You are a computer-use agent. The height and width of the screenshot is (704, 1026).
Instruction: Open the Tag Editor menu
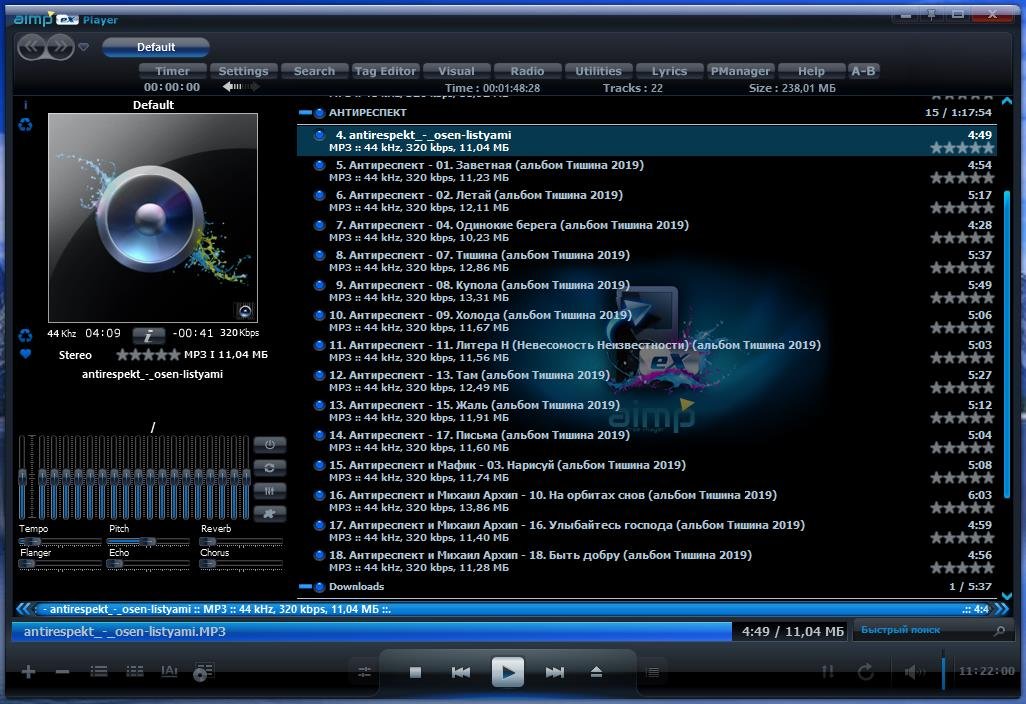(385, 71)
